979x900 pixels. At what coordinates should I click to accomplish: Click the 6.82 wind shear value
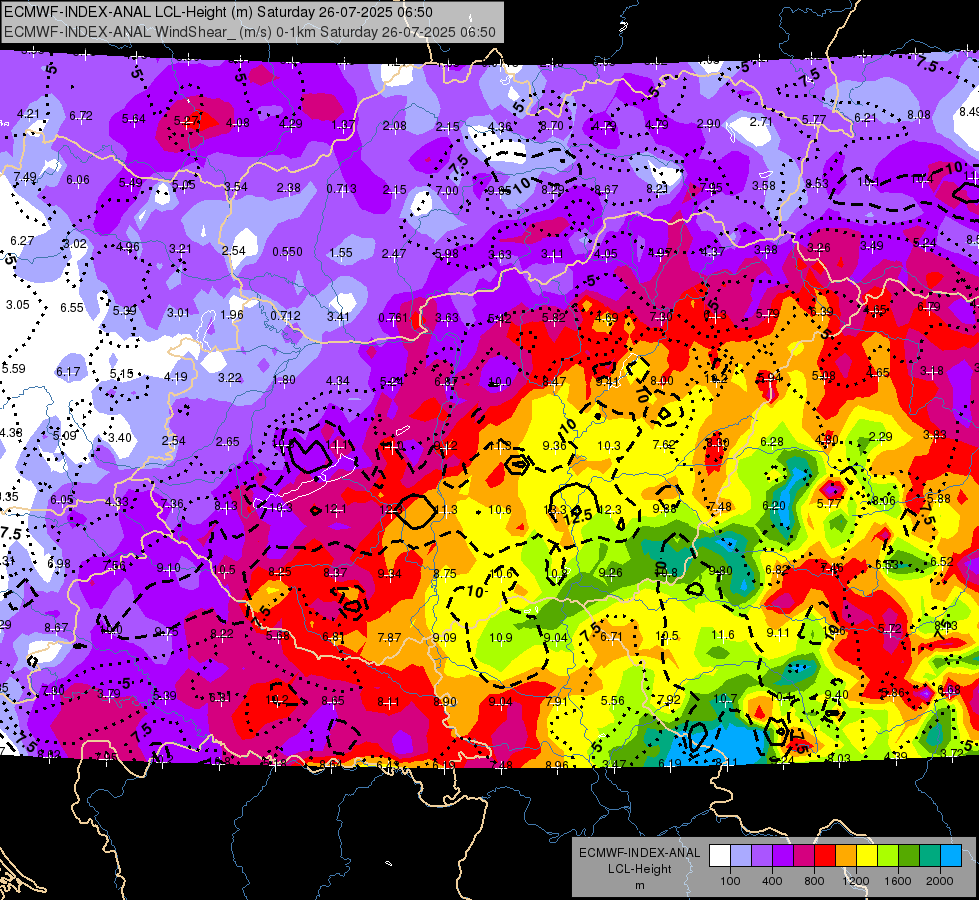[x=777, y=570]
